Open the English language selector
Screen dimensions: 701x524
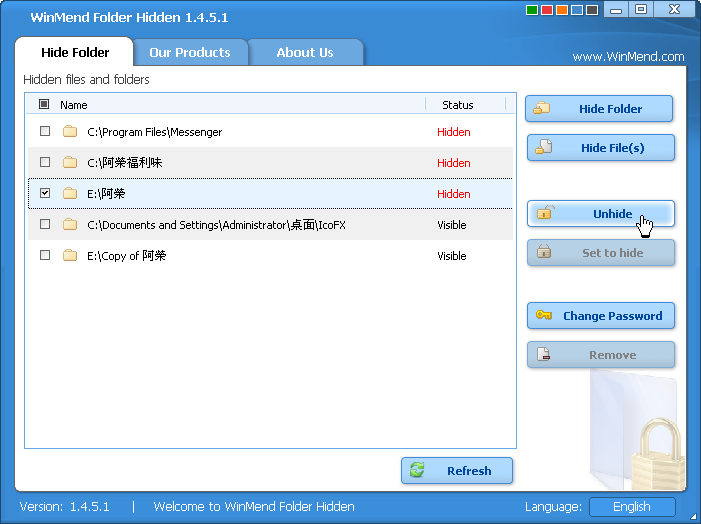tap(632, 507)
